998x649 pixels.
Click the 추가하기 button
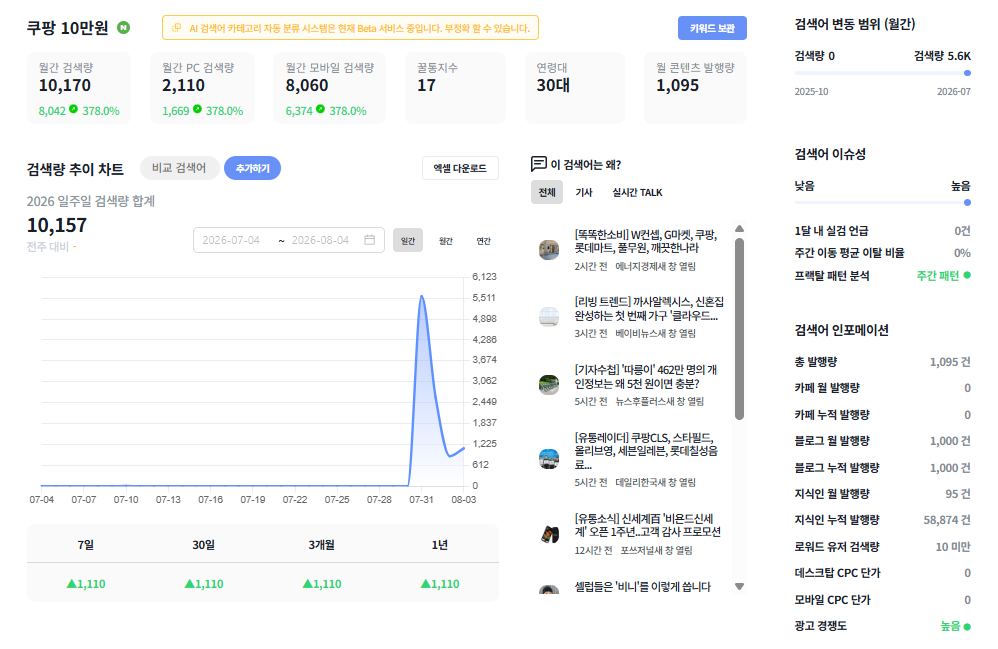tap(252, 168)
